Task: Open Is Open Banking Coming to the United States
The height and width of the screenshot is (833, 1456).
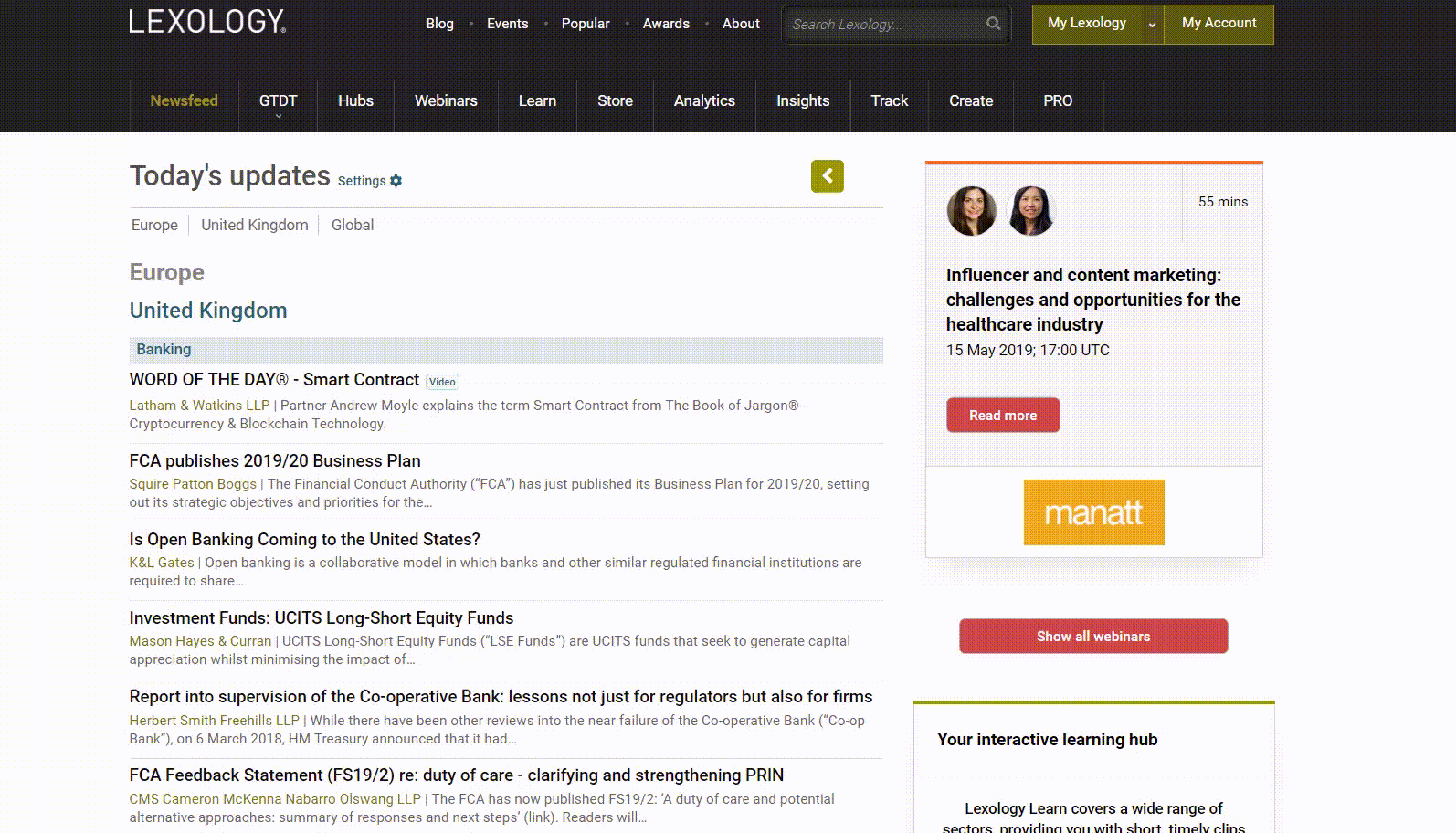Action: 304,540
